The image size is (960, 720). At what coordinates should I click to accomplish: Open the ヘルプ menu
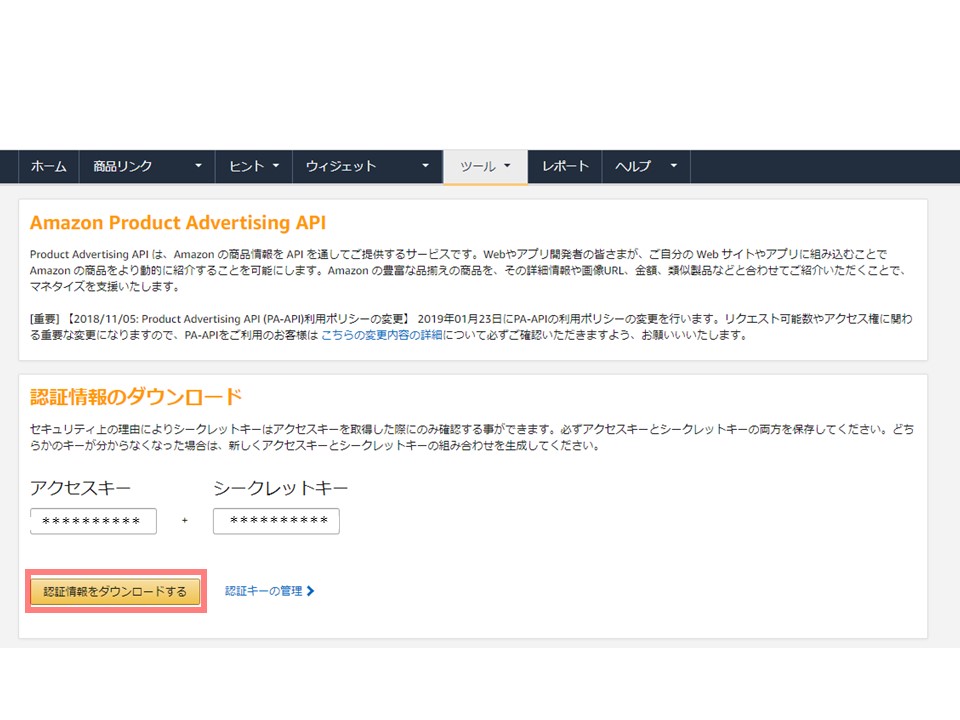633,167
